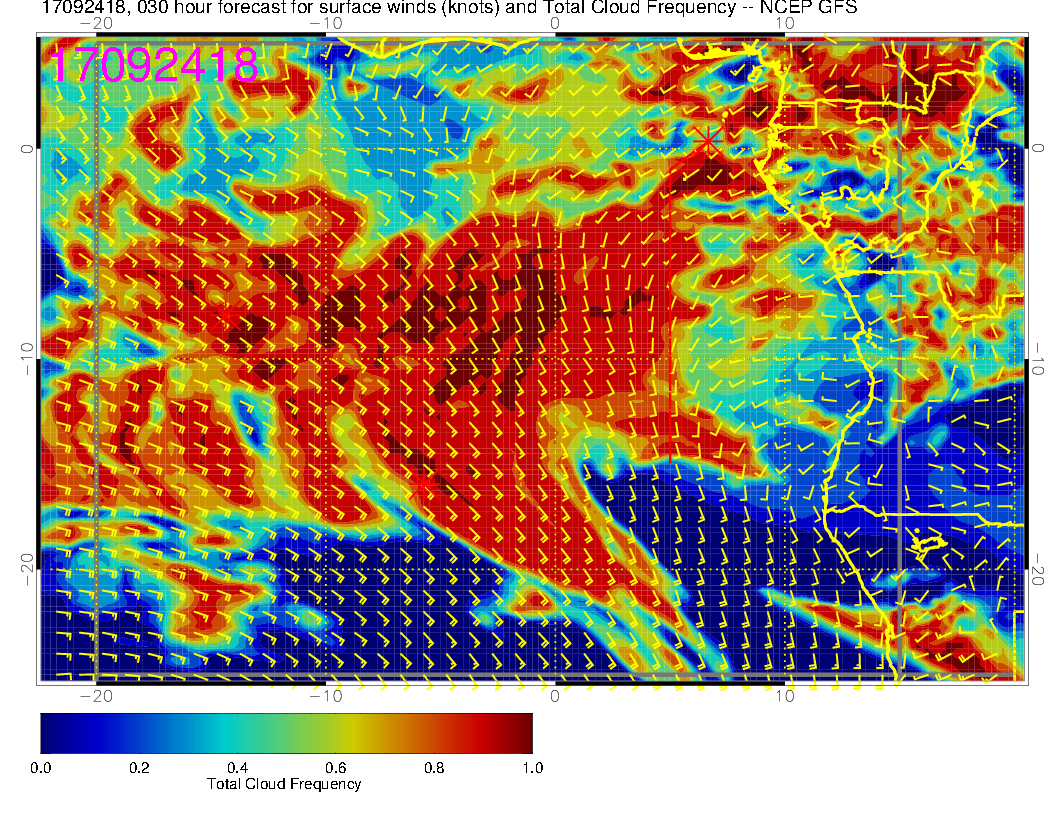The height and width of the screenshot is (816, 1056).
Task: Pick the cyan section of the colorbar
Action: click(230, 732)
